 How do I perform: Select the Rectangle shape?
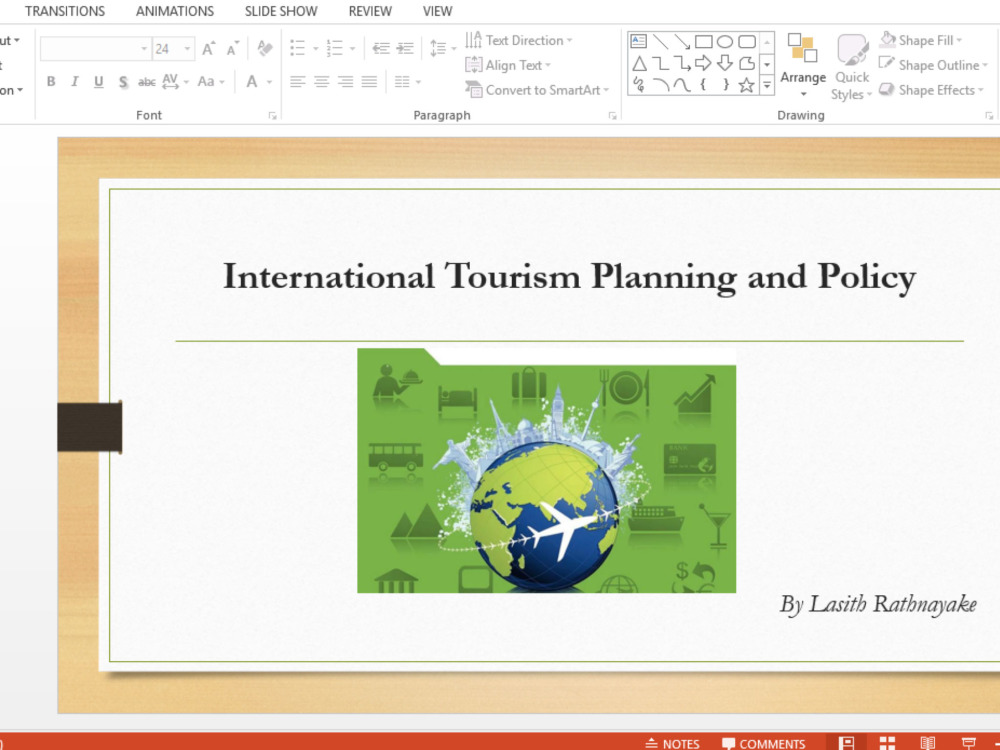pyautogui.click(x=703, y=42)
